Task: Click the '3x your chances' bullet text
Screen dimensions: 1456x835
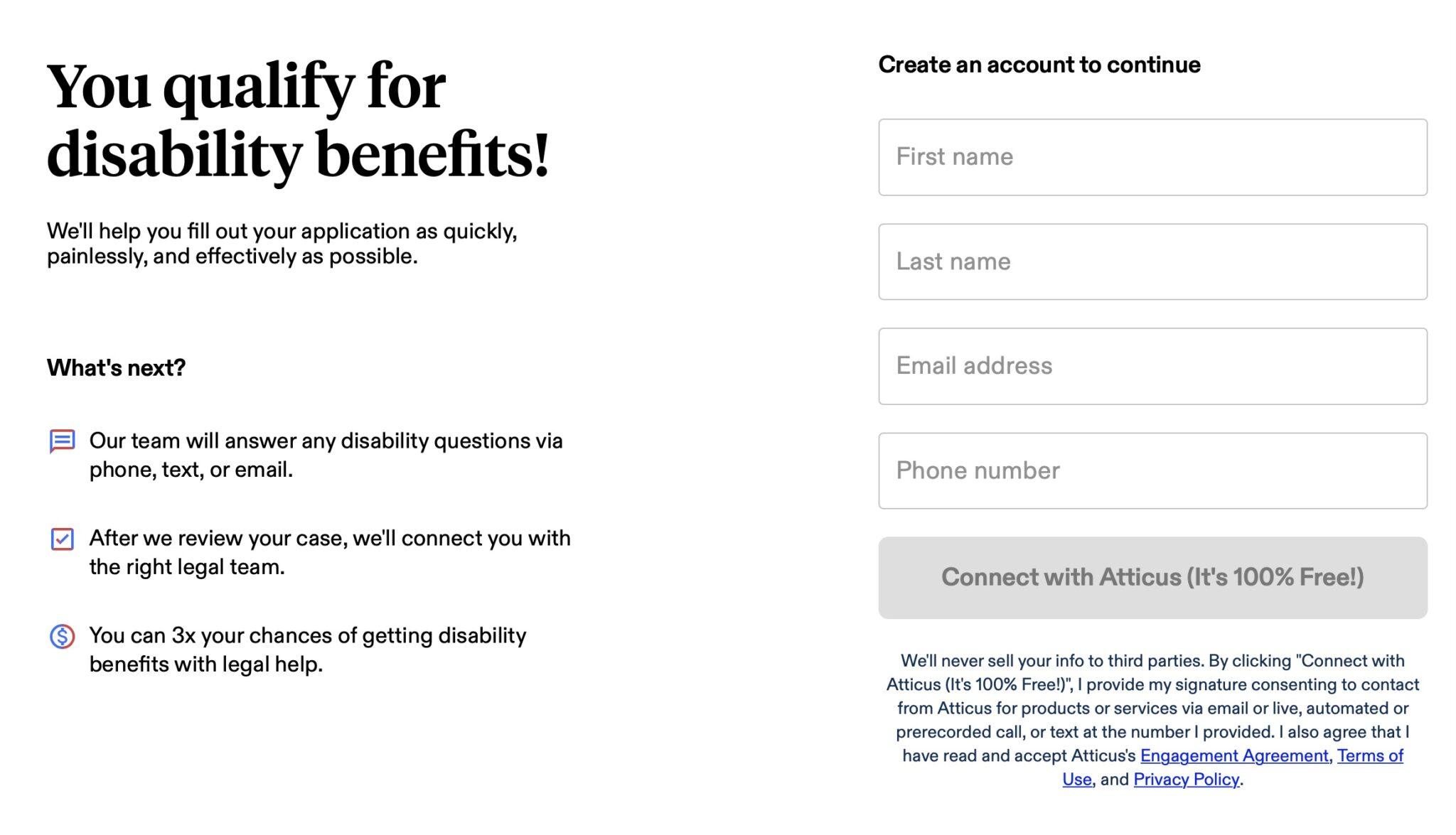Action: tap(308, 650)
